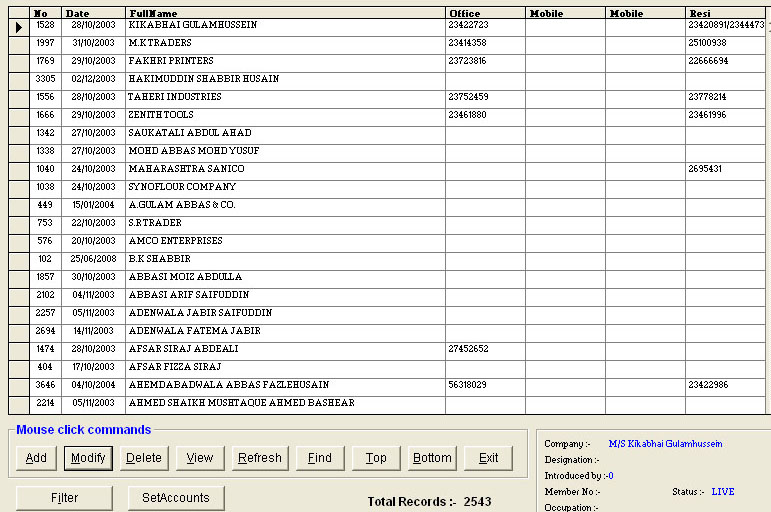771x512 pixels.
Task: Jump to Top record
Action: point(376,458)
